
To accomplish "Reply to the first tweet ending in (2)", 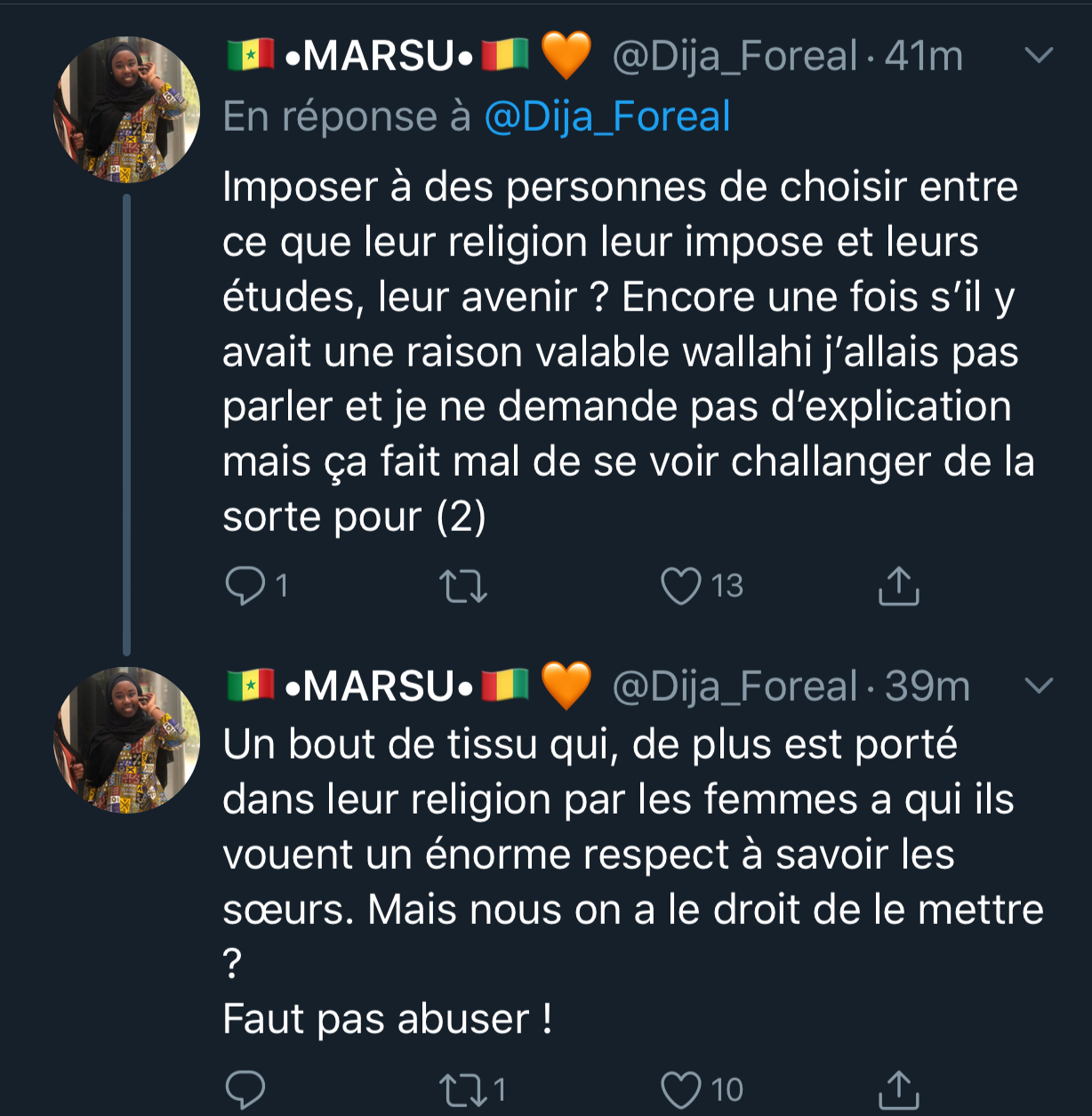I will pyautogui.click(x=245, y=586).
